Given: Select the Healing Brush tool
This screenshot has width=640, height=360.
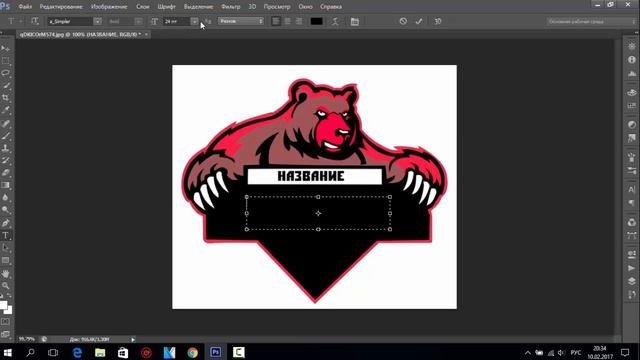Looking at the screenshot, I should click(6, 124).
